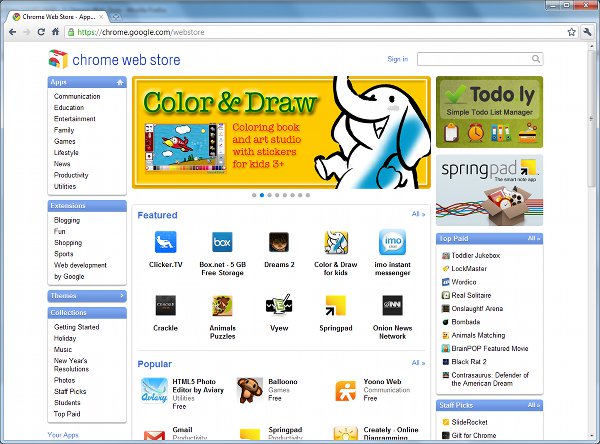This screenshot has width=600, height=444.
Task: Open the Dreams 2 app icon
Action: [x=279, y=242]
